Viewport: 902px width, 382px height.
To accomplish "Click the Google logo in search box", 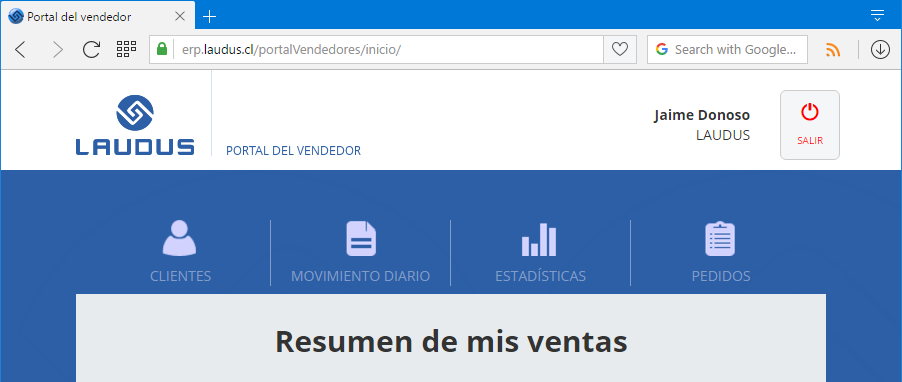I will coord(662,49).
